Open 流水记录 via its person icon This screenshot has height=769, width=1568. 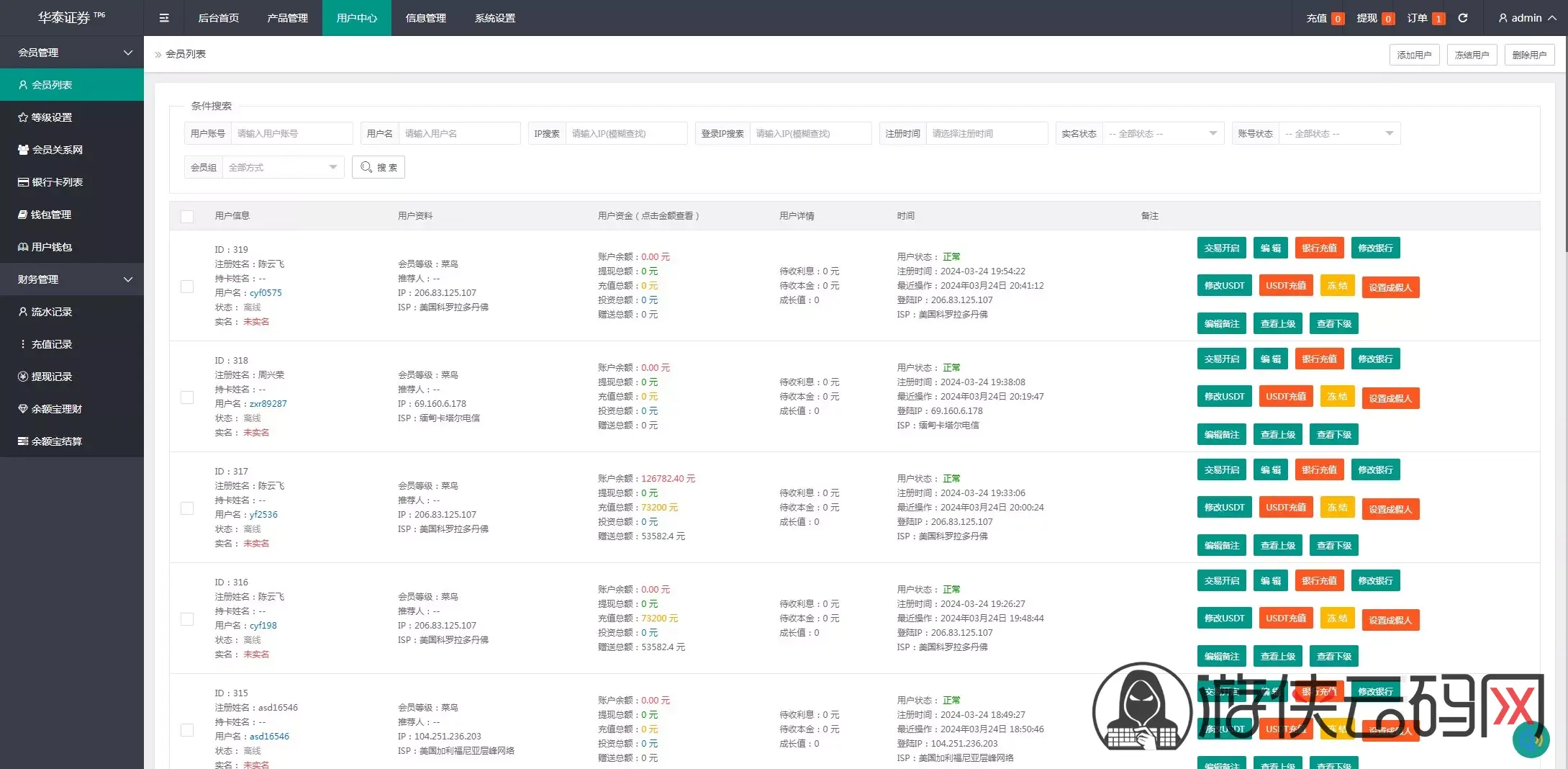(23, 312)
